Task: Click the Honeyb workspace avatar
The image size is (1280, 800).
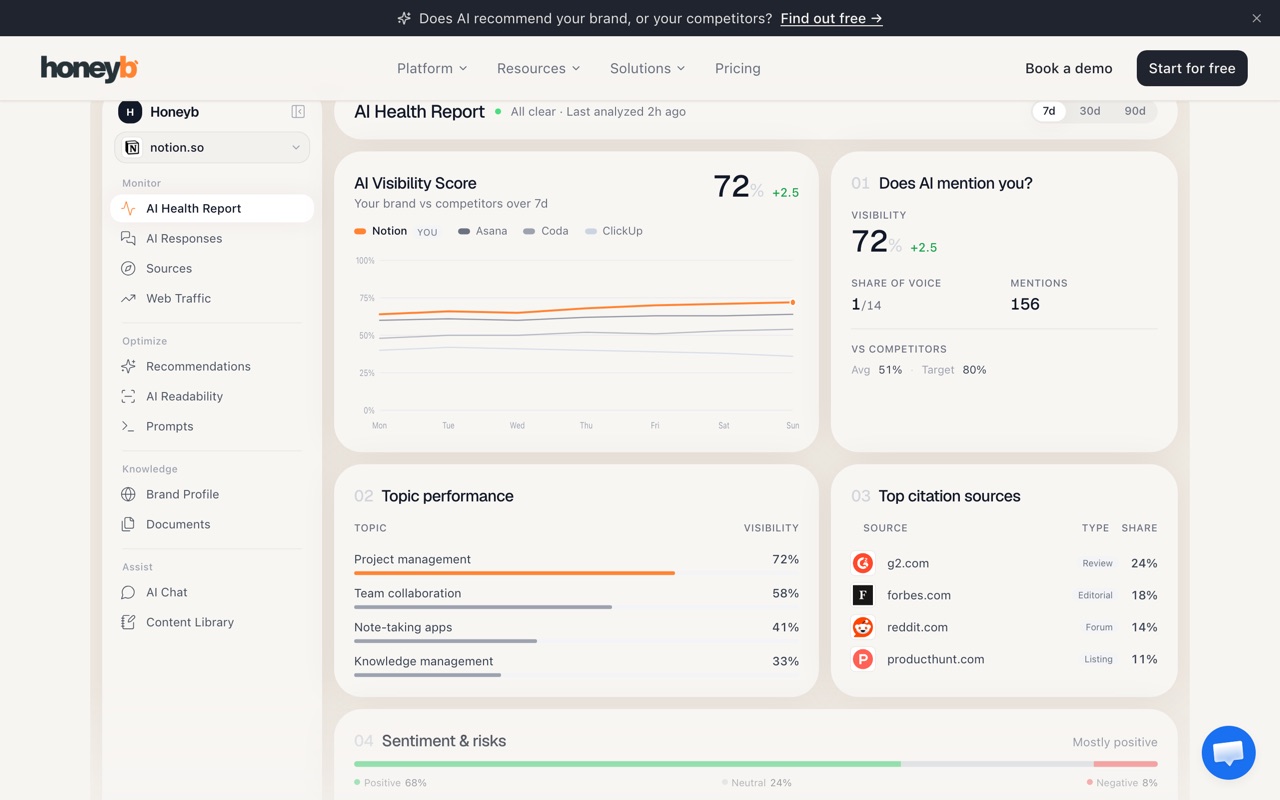Action: [130, 112]
